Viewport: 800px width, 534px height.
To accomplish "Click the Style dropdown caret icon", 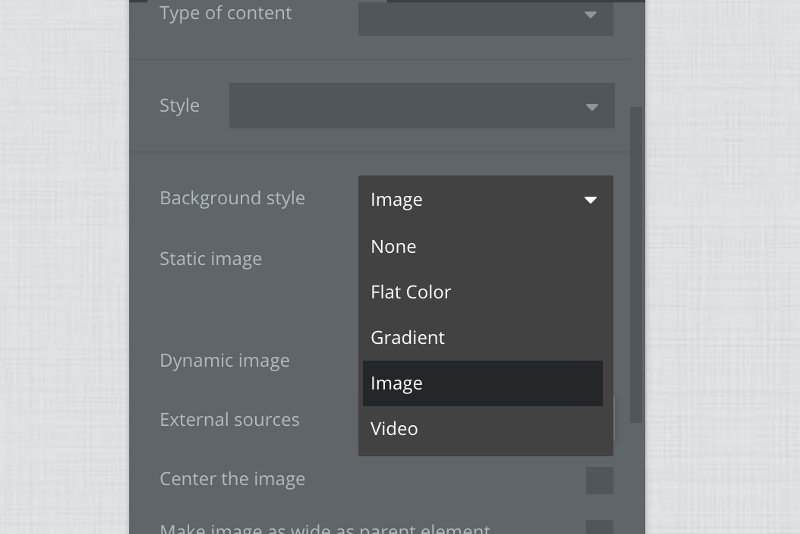I will pos(591,107).
